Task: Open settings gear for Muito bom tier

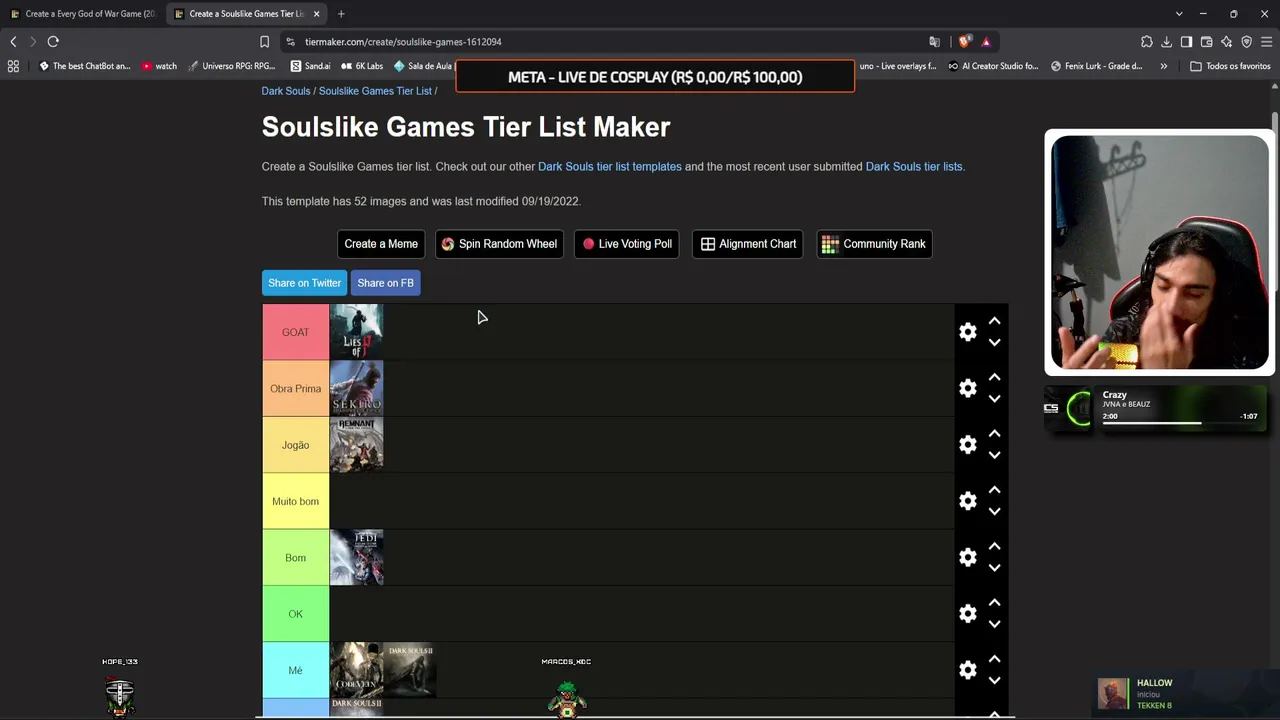Action: coord(967,501)
